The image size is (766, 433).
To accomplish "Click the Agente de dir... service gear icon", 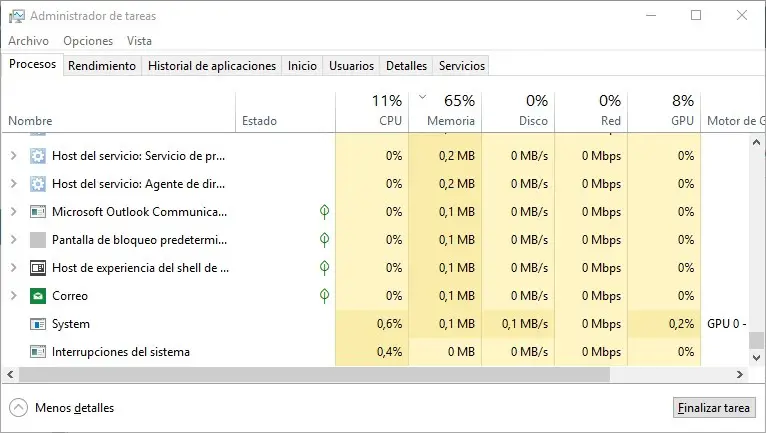I will click(x=38, y=184).
